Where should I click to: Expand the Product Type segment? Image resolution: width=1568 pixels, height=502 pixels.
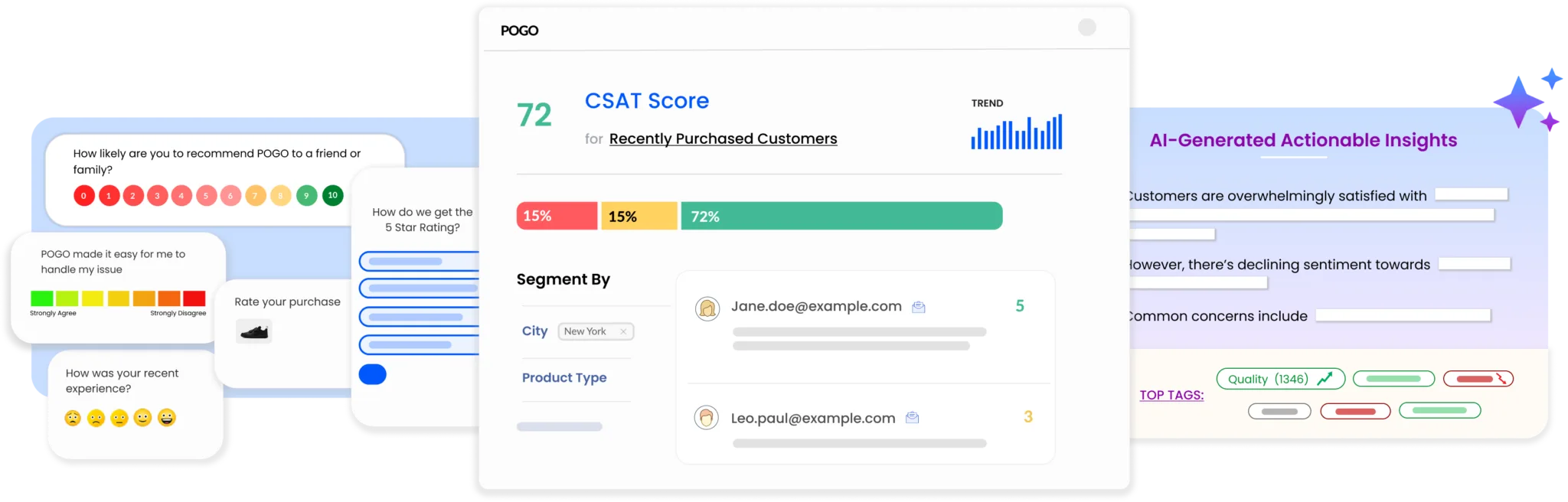tap(564, 378)
